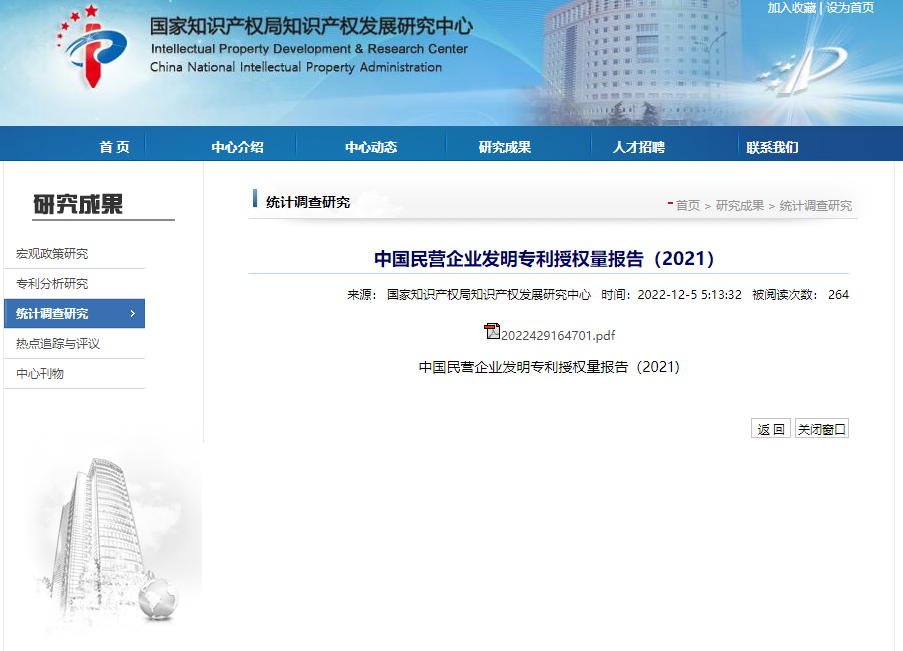Click 研究成果 in the breadcrumb trail

click(740, 206)
